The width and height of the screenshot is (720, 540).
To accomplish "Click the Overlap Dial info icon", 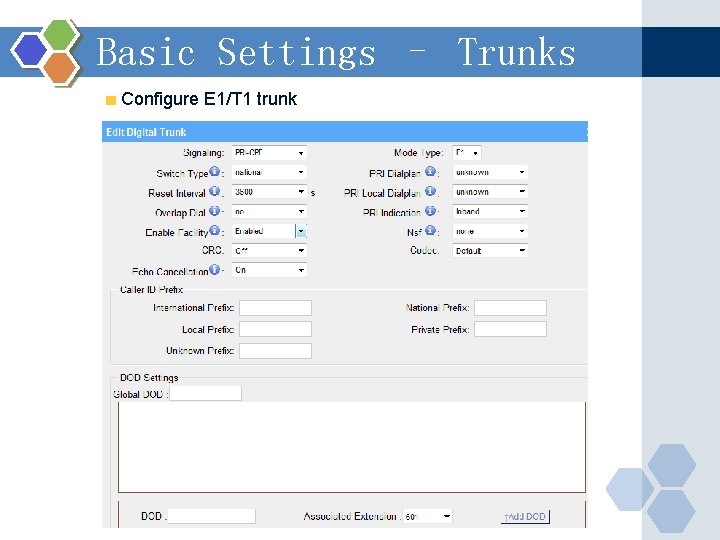I will click(x=214, y=211).
